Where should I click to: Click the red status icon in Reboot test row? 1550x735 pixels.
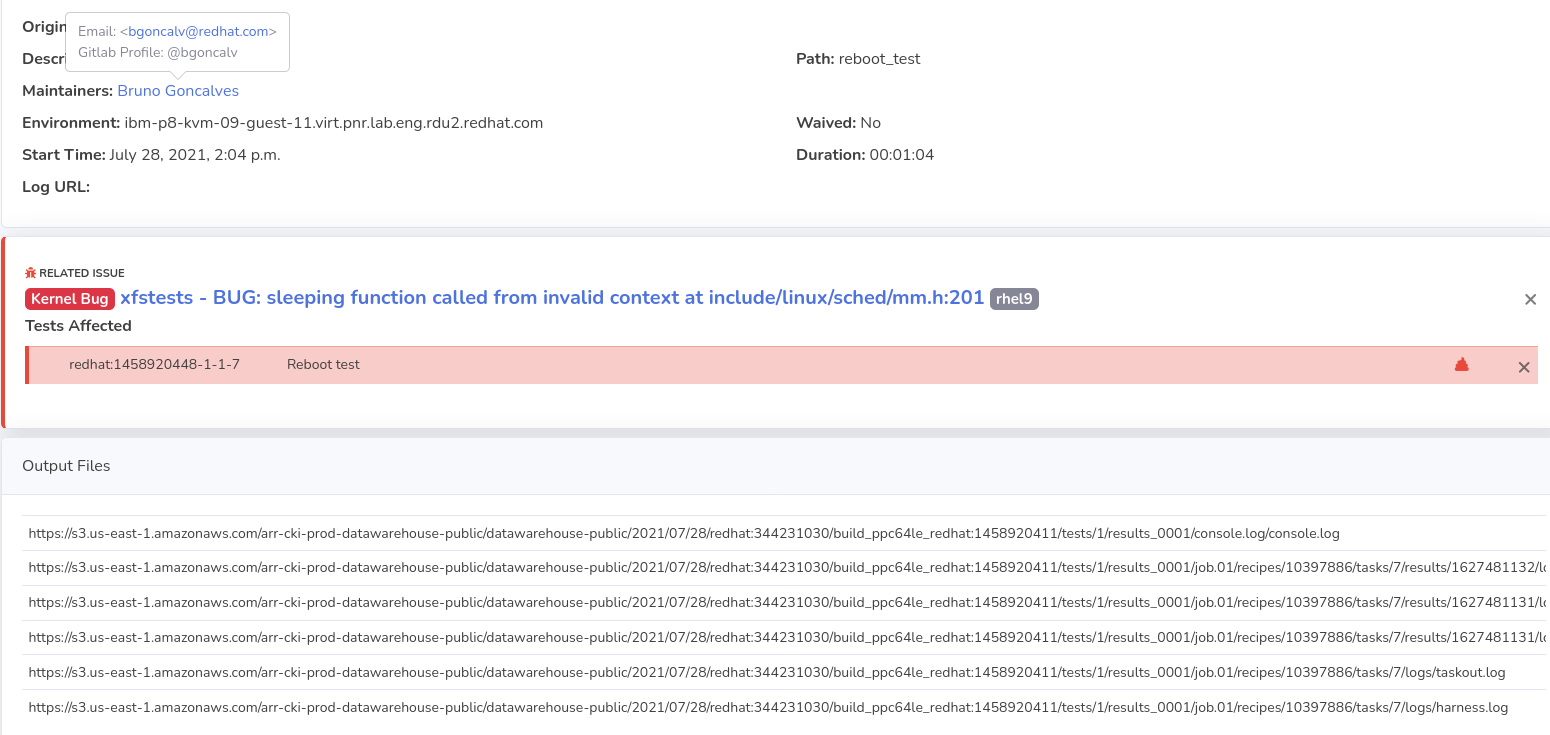1461,365
